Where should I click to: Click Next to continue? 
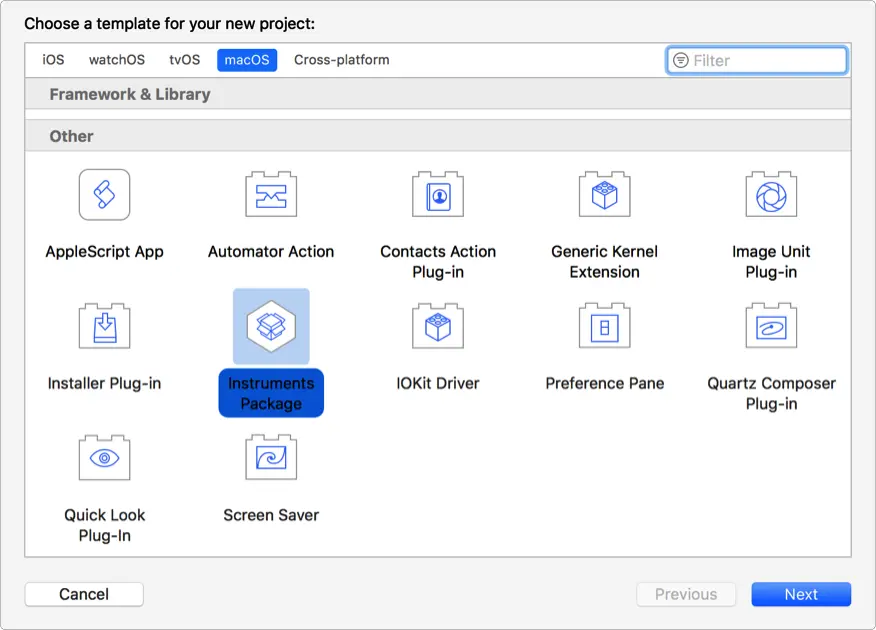(x=801, y=594)
